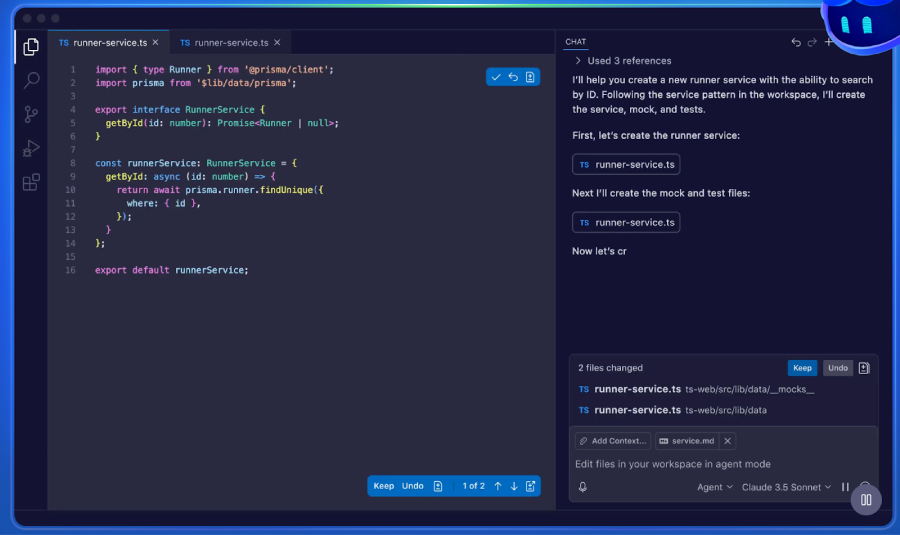Start a new chat with the plus icon
The width and height of the screenshot is (900, 535).
(x=828, y=42)
